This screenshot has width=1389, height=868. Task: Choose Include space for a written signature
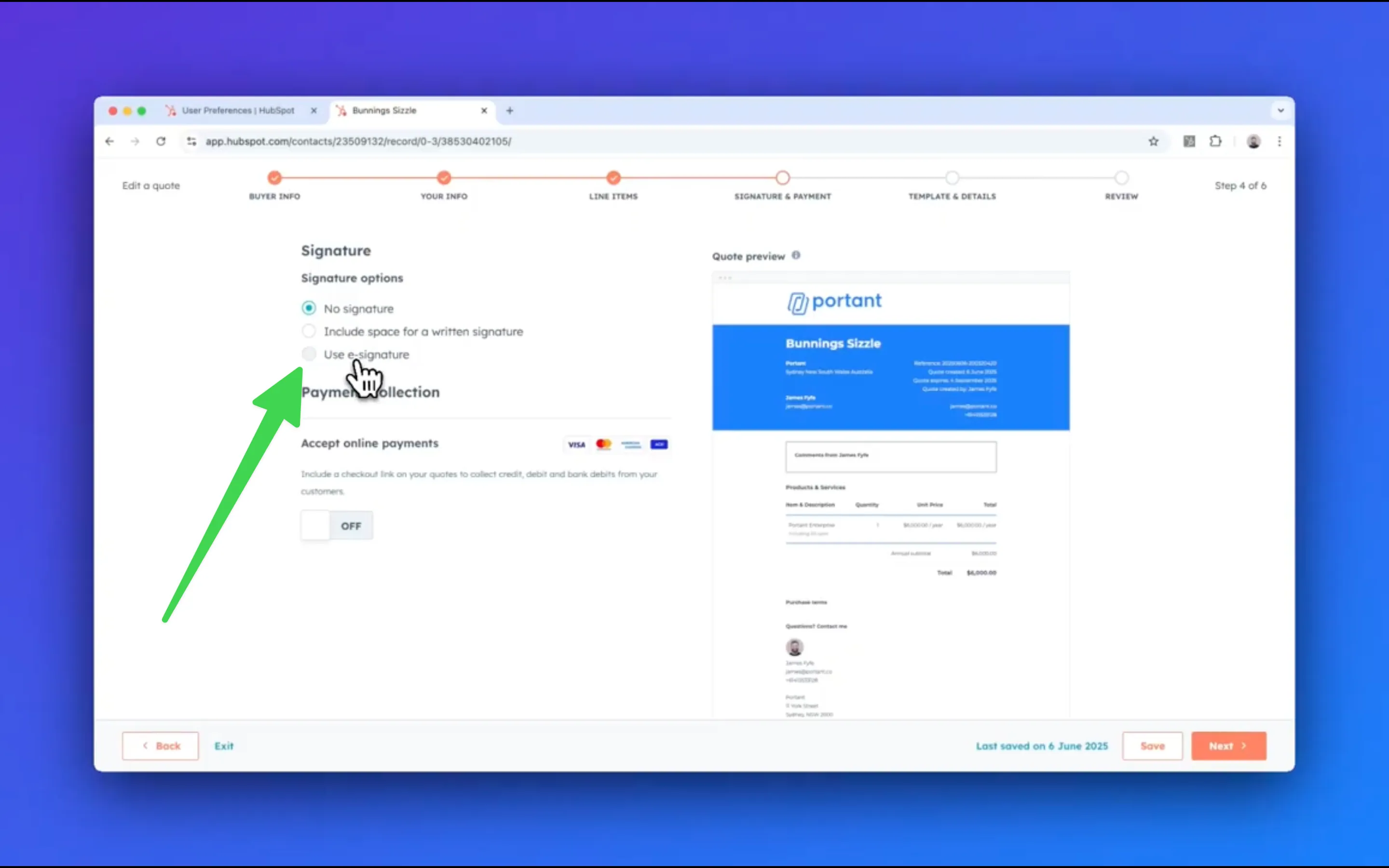pos(309,331)
